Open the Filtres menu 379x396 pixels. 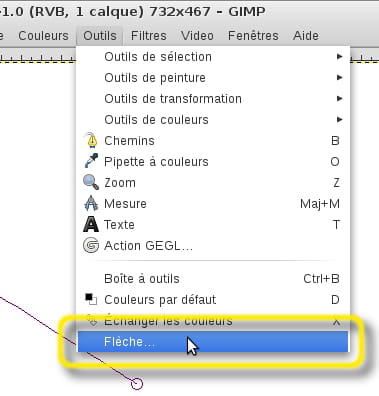149,36
